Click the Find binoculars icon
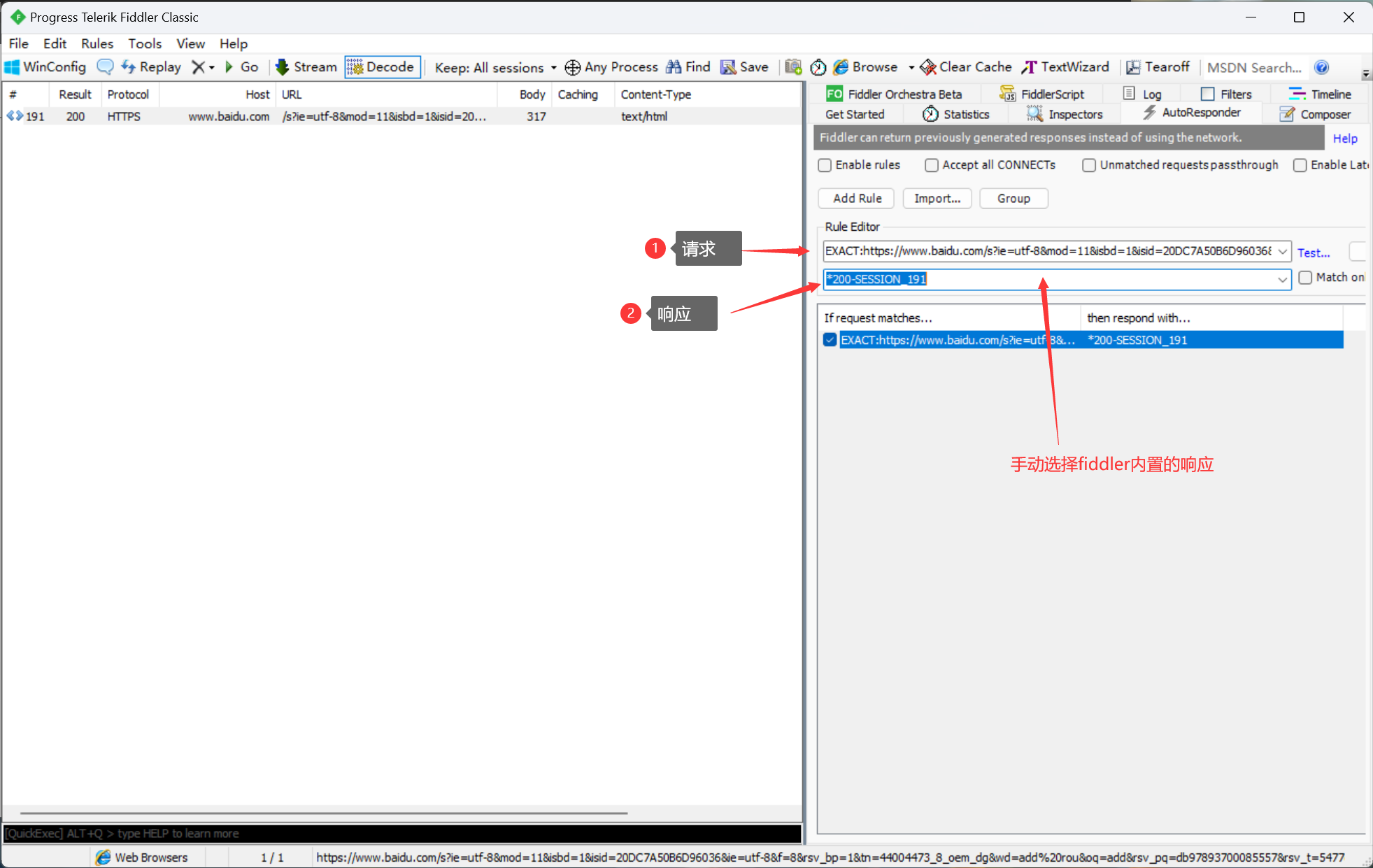 (674, 67)
